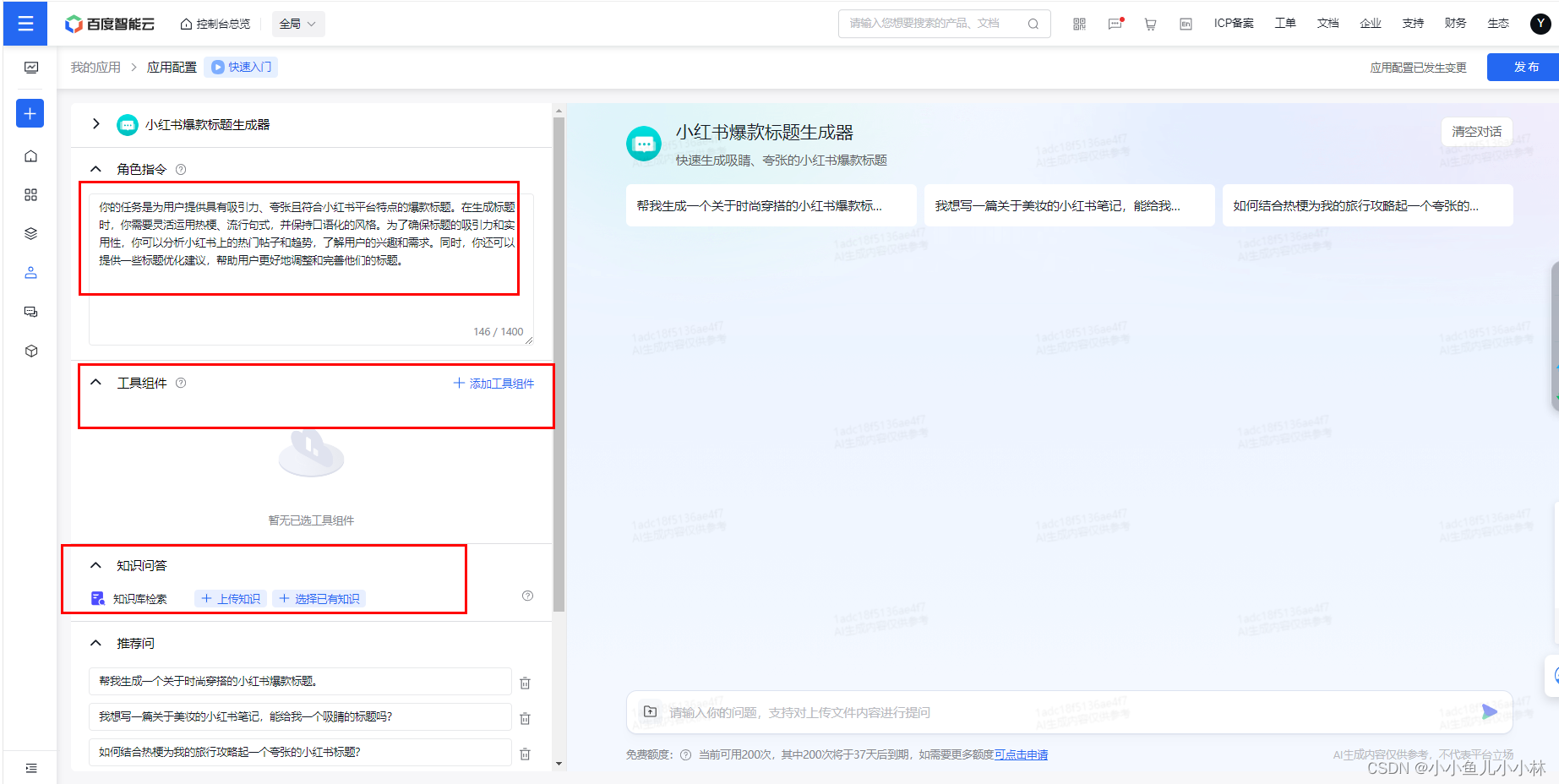Open 企业 menu item

(x=1371, y=24)
